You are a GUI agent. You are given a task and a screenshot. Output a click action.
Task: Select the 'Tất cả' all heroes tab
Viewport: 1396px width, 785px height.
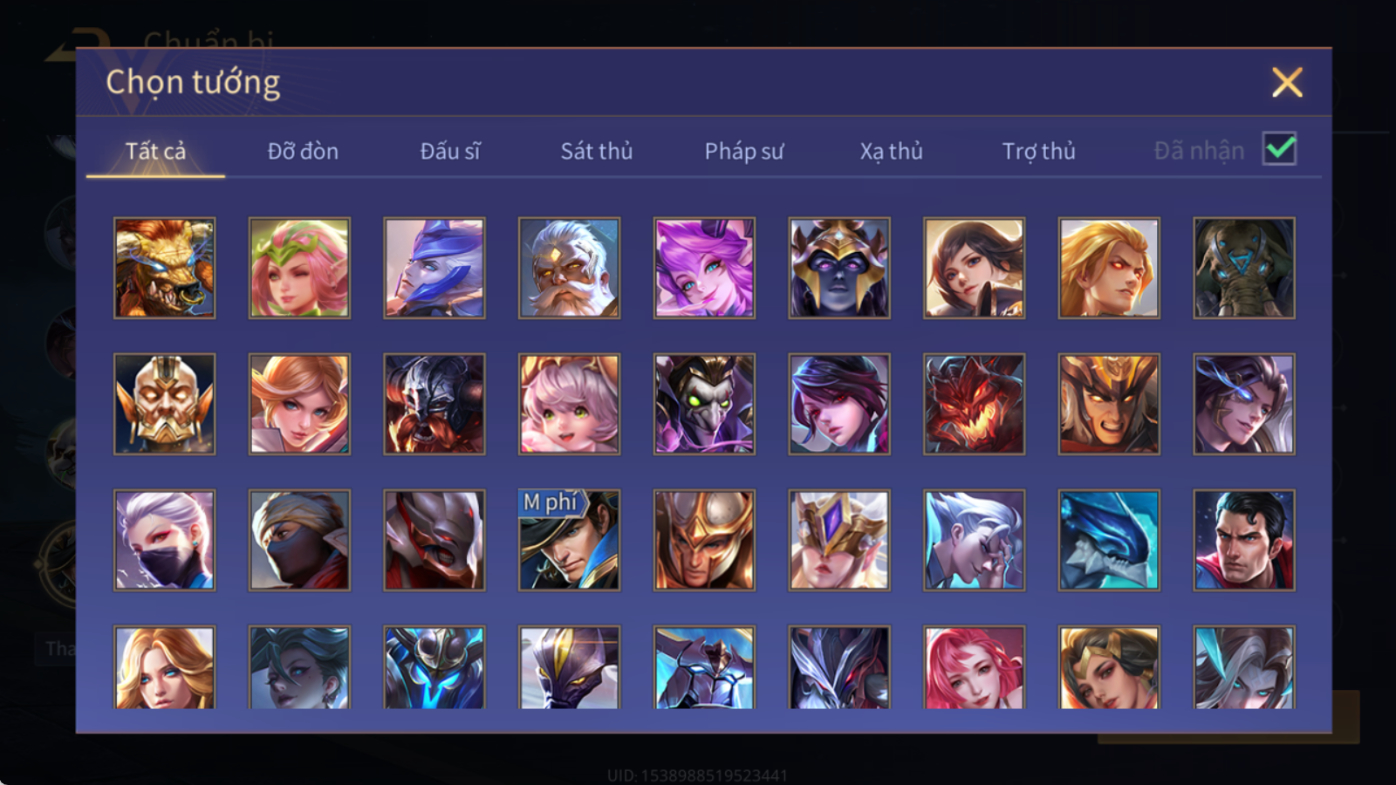tap(155, 151)
